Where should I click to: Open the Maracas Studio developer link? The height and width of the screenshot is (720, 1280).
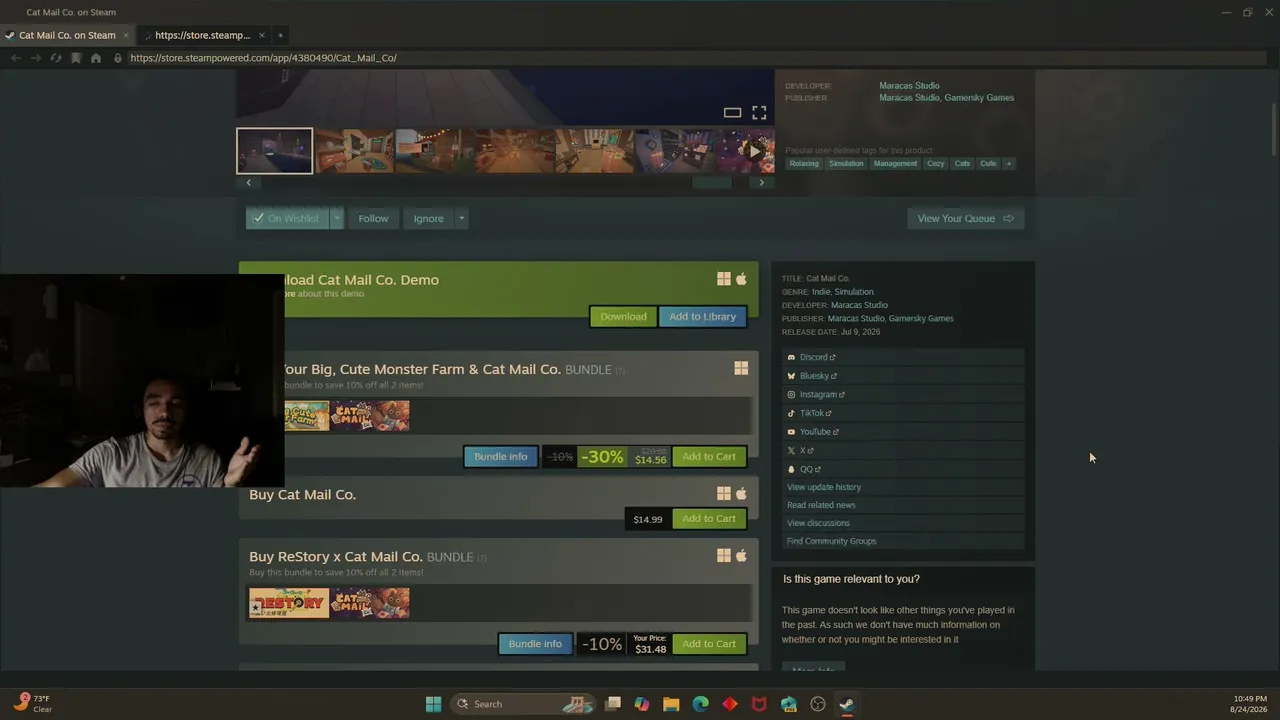pyautogui.click(x=909, y=85)
